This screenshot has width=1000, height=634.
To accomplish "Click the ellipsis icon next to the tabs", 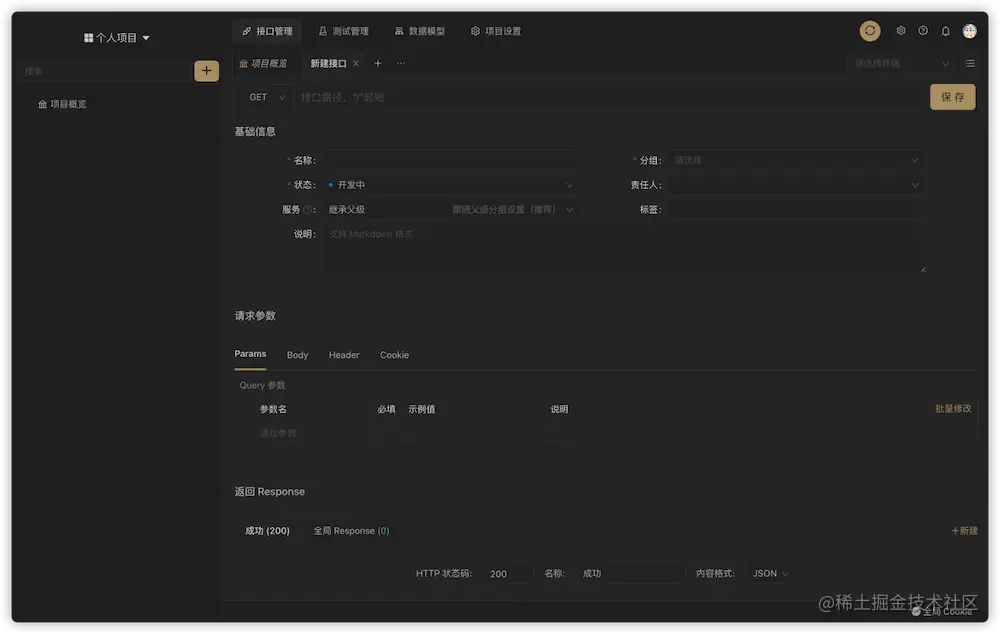I will coord(400,63).
